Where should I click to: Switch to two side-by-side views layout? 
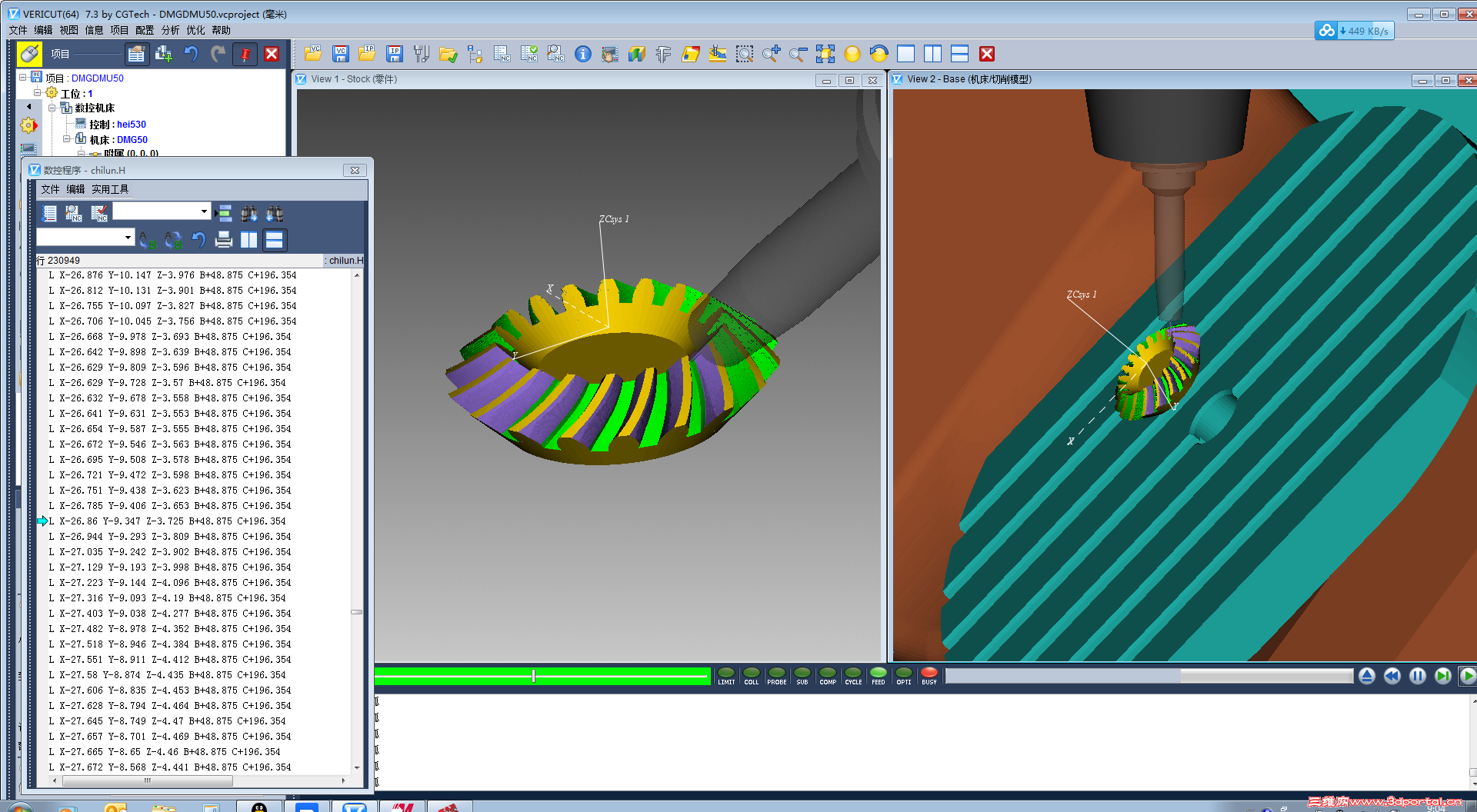click(x=933, y=54)
